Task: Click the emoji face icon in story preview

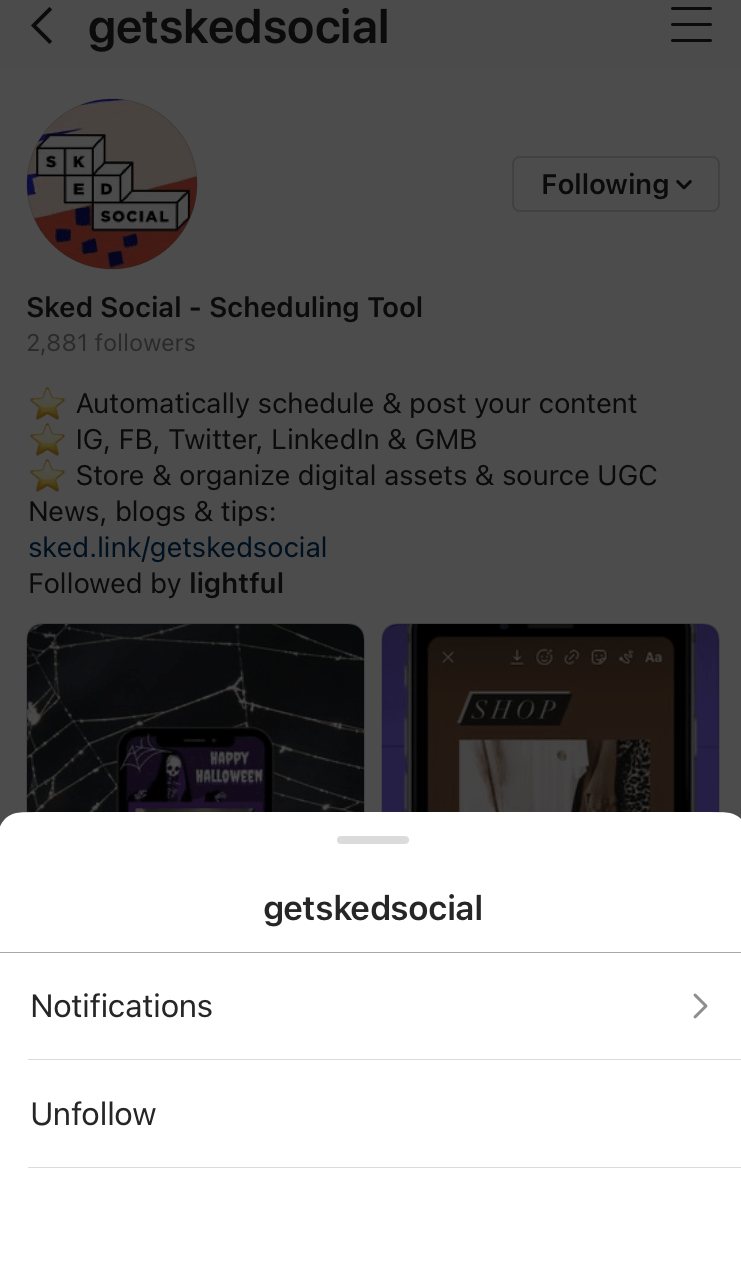Action: (545, 657)
